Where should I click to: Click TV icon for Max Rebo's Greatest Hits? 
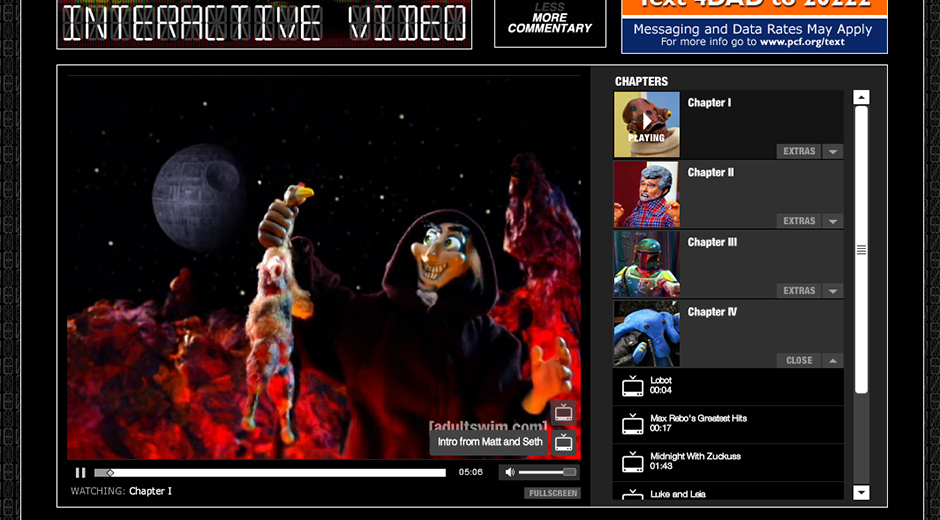point(632,424)
